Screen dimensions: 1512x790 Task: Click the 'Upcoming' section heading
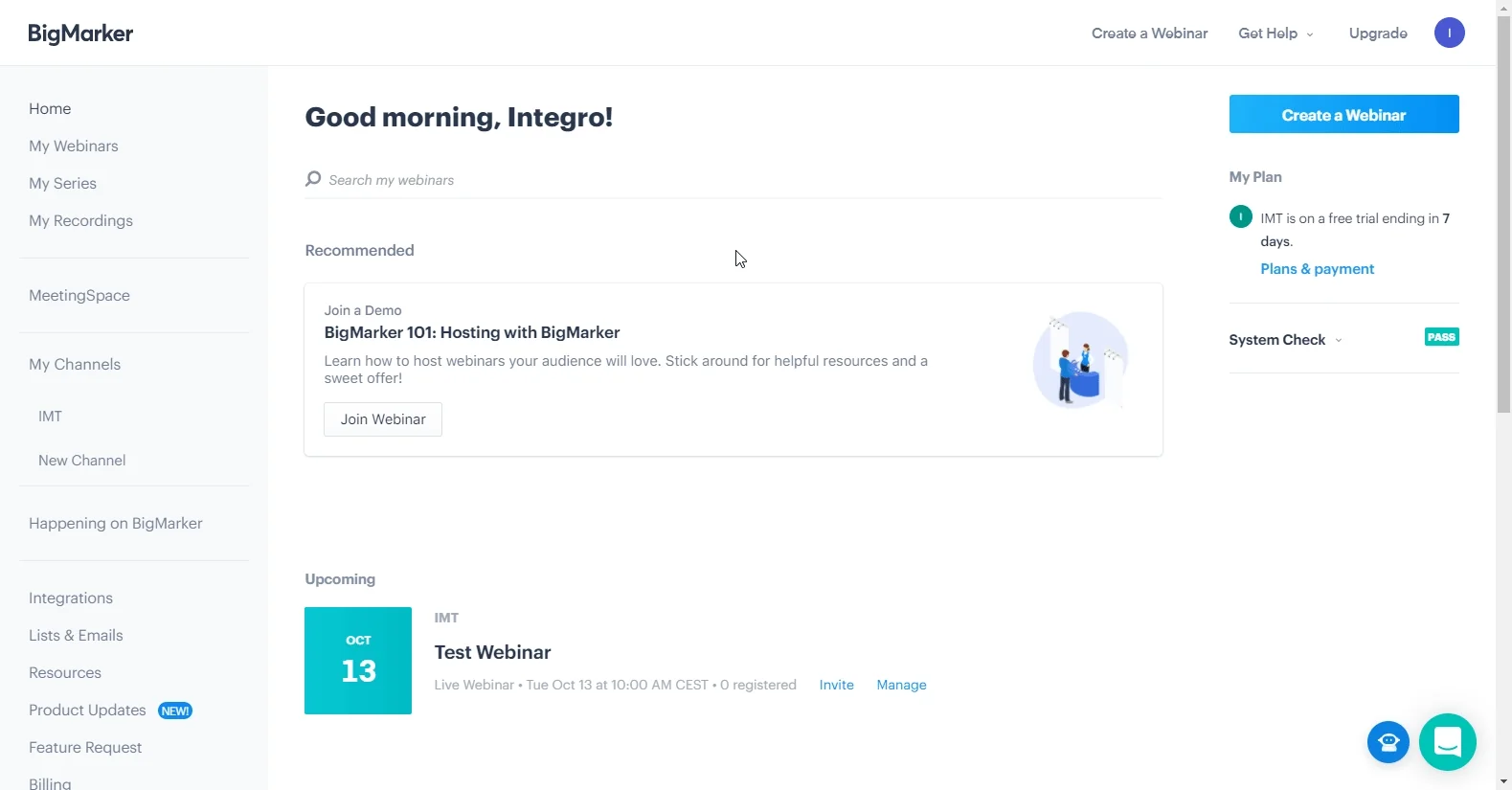[340, 579]
